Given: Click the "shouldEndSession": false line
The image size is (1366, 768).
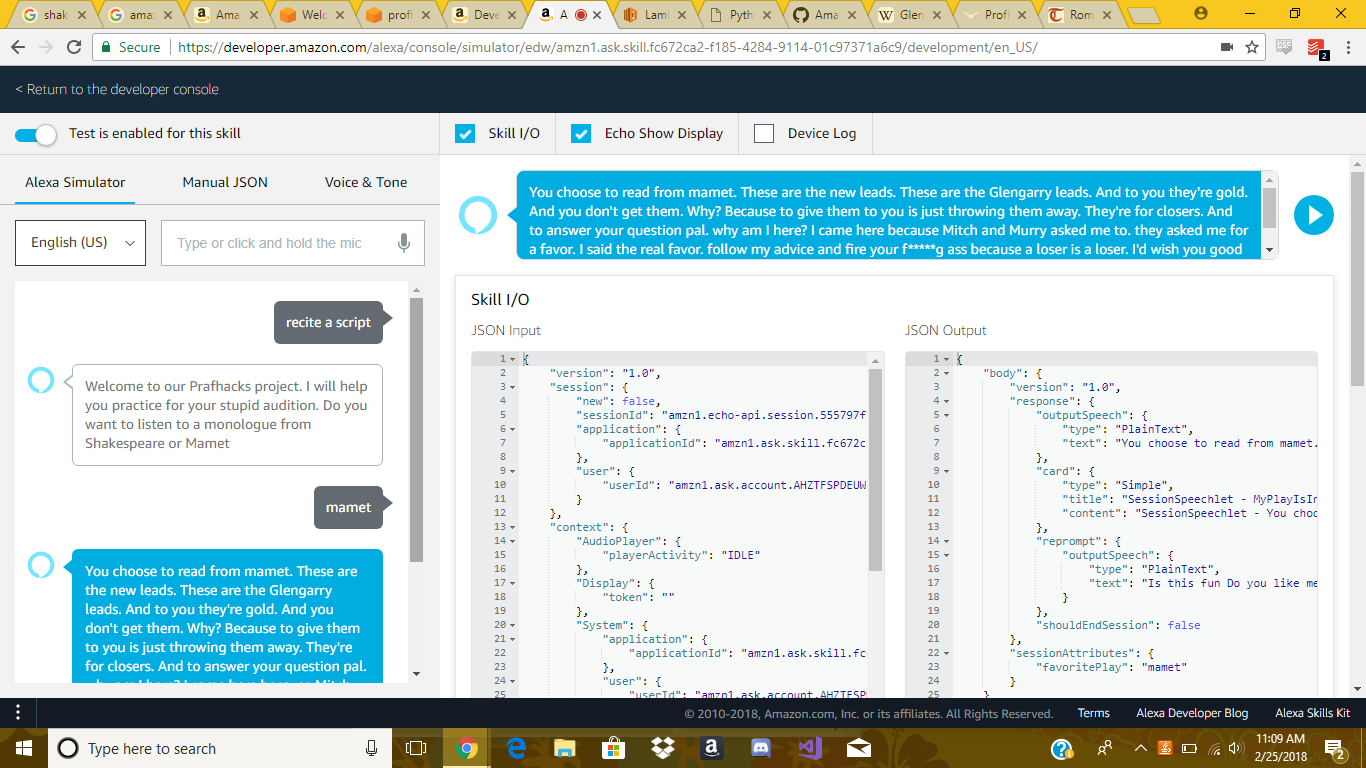Looking at the screenshot, I should pyautogui.click(x=1121, y=625).
